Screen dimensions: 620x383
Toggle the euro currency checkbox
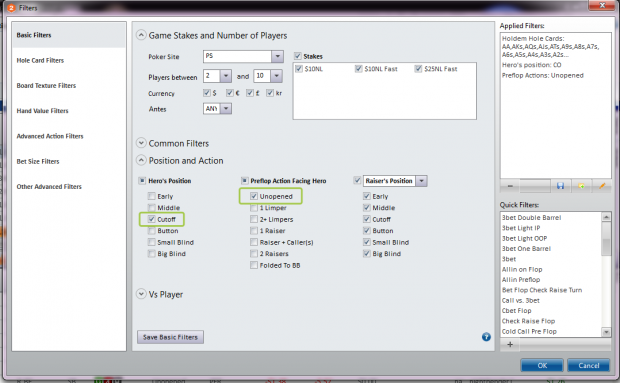[x=230, y=93]
